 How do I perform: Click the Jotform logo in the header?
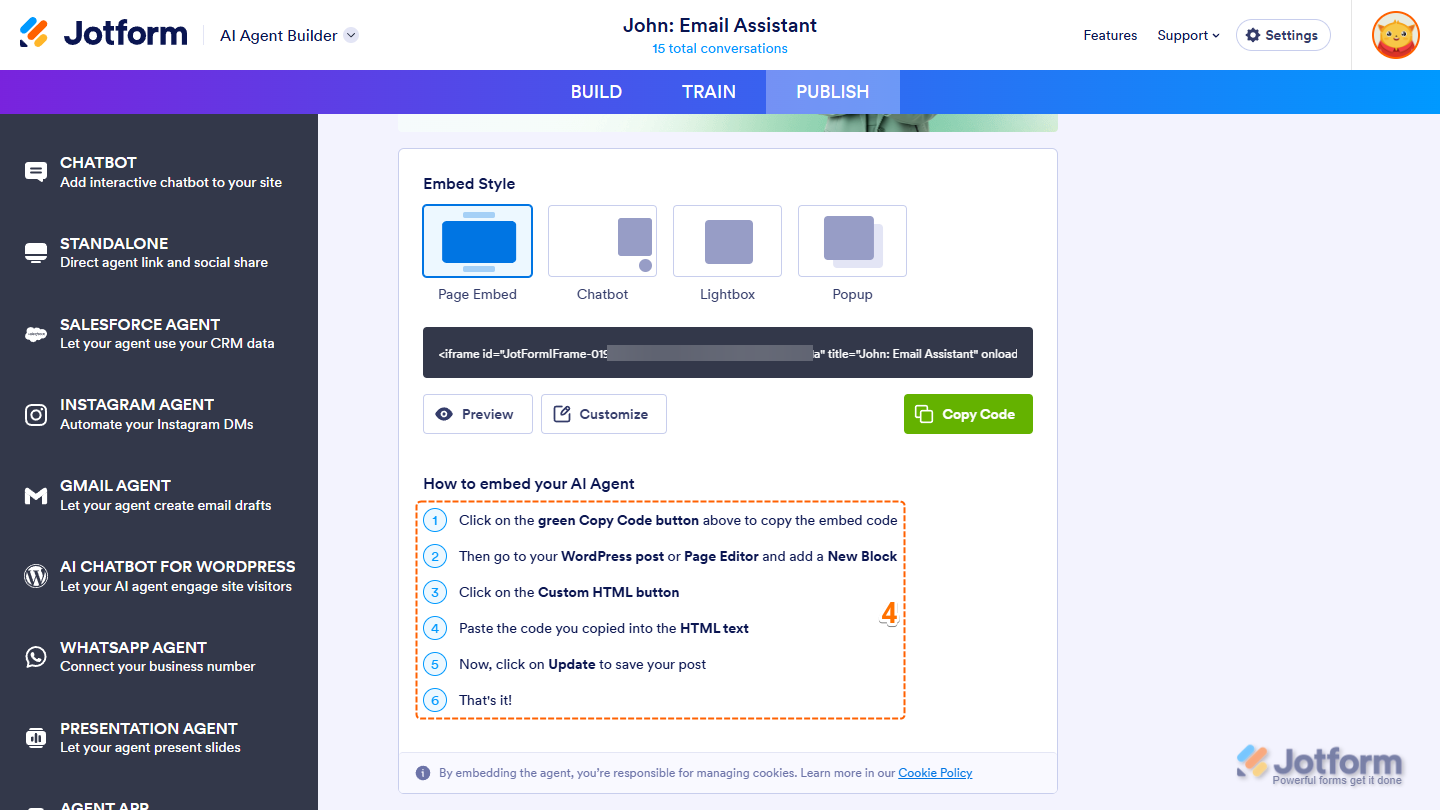103,32
